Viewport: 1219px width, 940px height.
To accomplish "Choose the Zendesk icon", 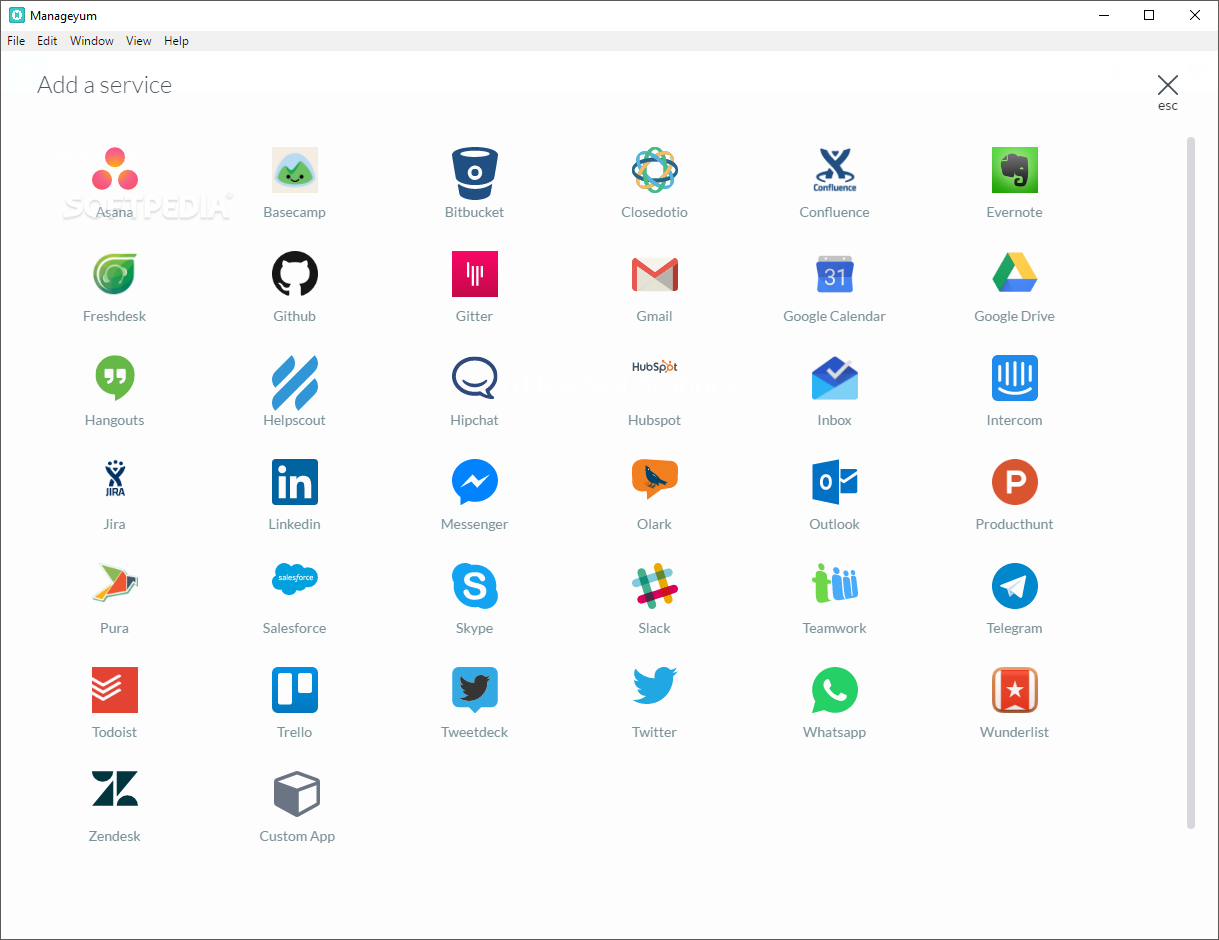I will [115, 789].
